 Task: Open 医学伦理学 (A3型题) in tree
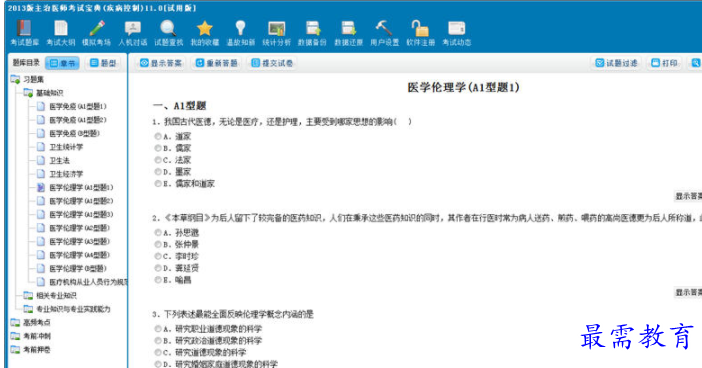(73, 241)
